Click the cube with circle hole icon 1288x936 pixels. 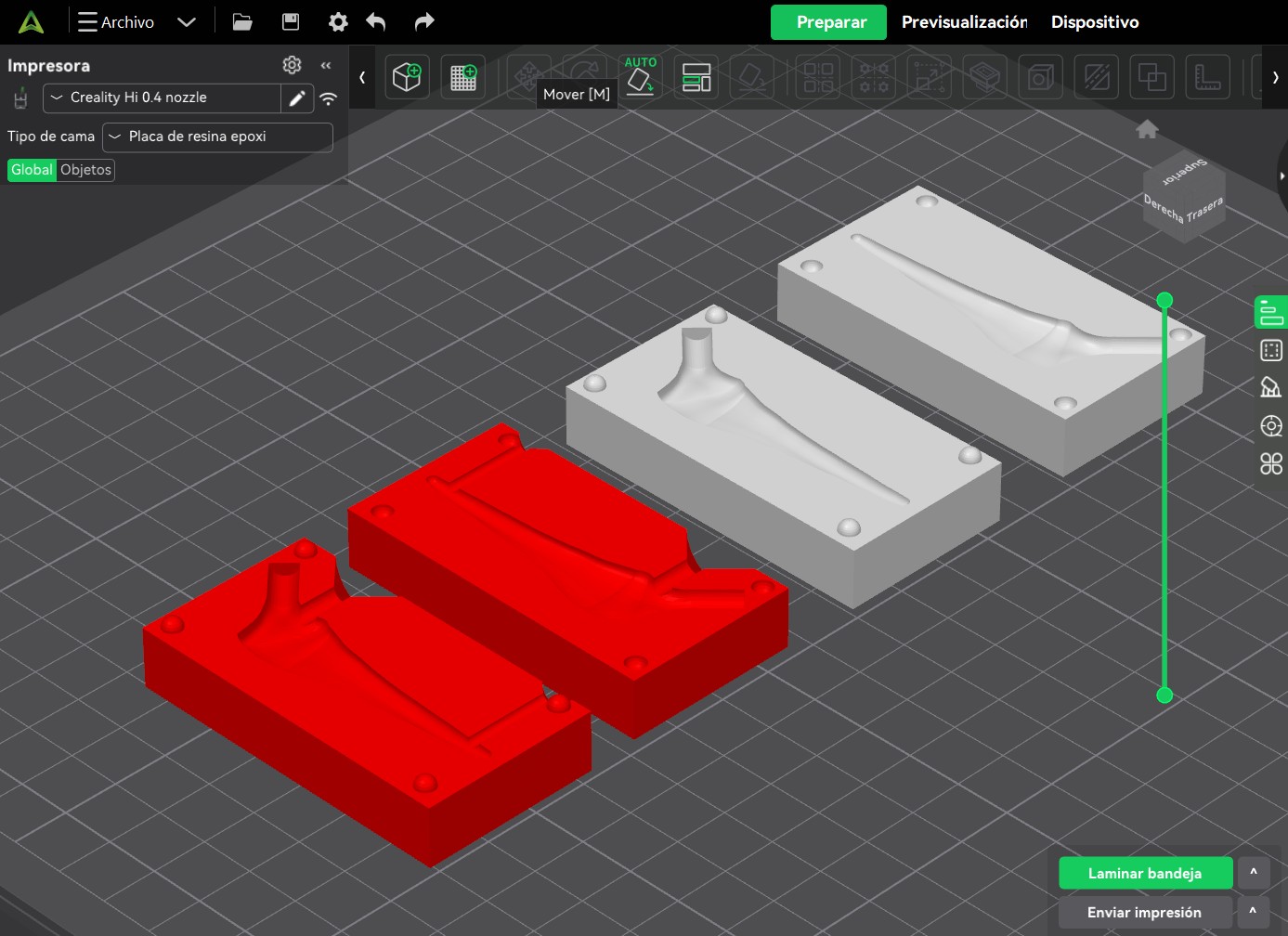pos(1041,77)
